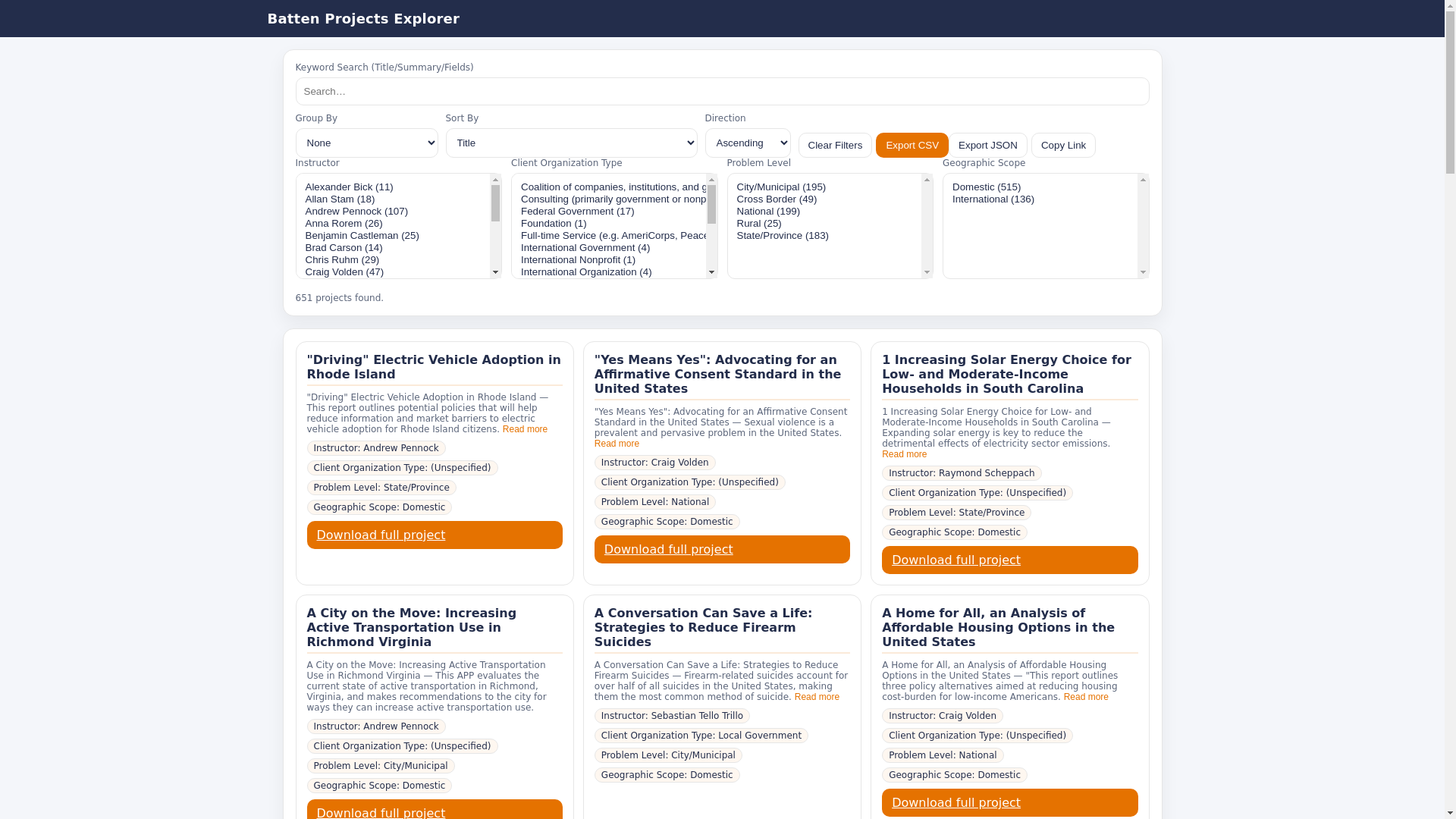Select instructor Chris Ruhm (29)
Viewport: 1456px width, 819px height.
[393, 259]
